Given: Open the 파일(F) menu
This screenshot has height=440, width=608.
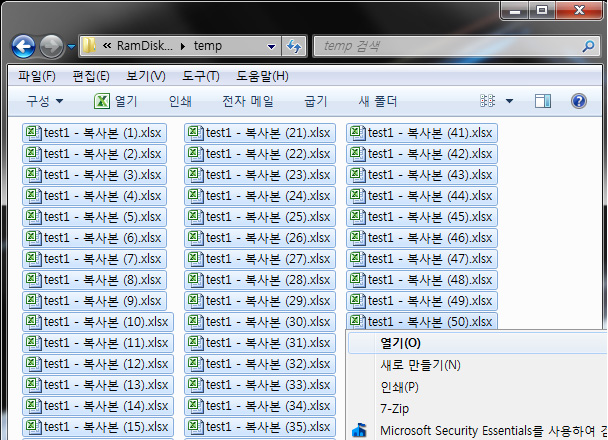Looking at the screenshot, I should click(37, 76).
